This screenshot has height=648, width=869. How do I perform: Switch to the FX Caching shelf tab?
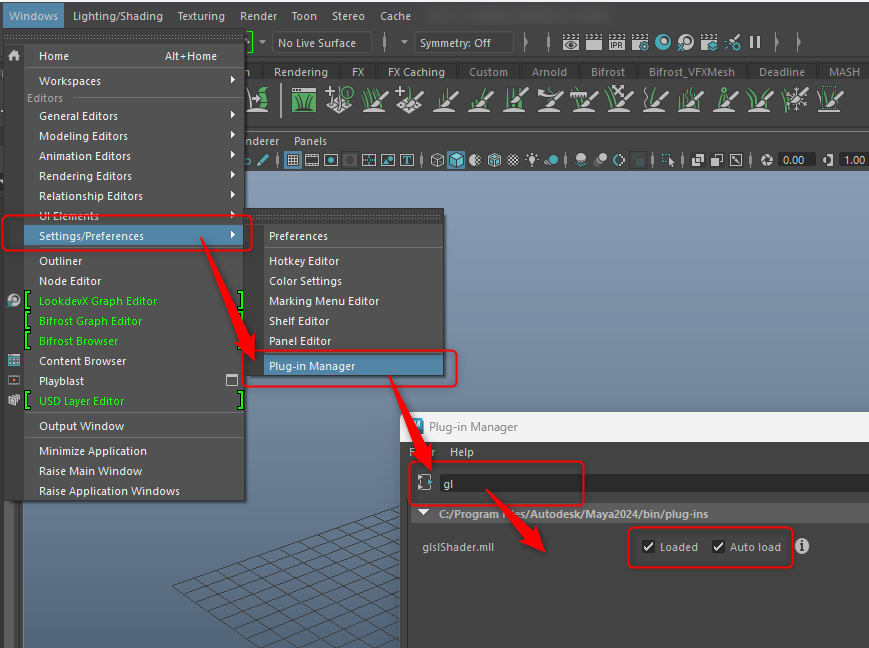(x=416, y=72)
